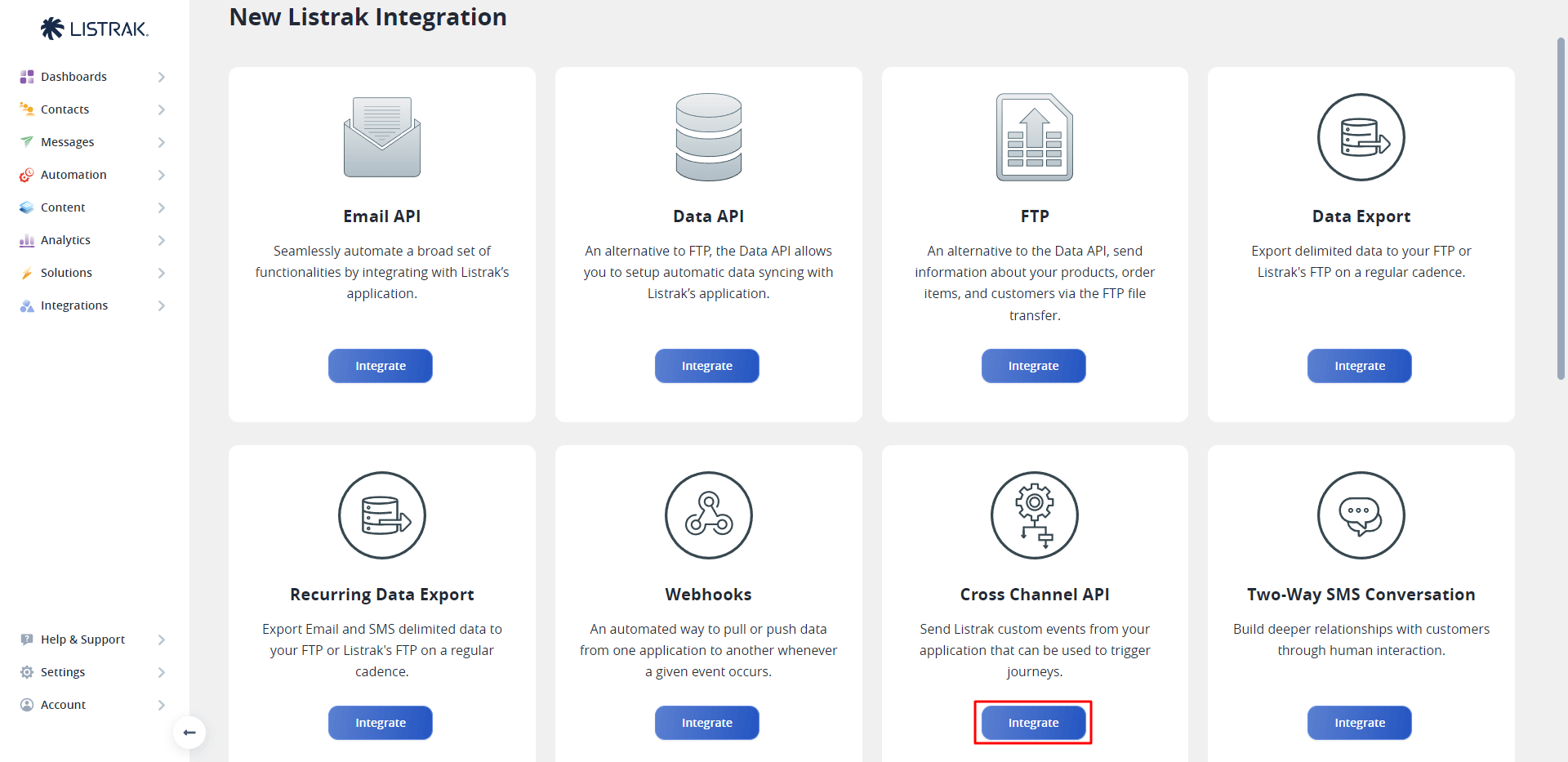Open the Contacts menu item
The width and height of the screenshot is (1568, 762).
coord(65,109)
